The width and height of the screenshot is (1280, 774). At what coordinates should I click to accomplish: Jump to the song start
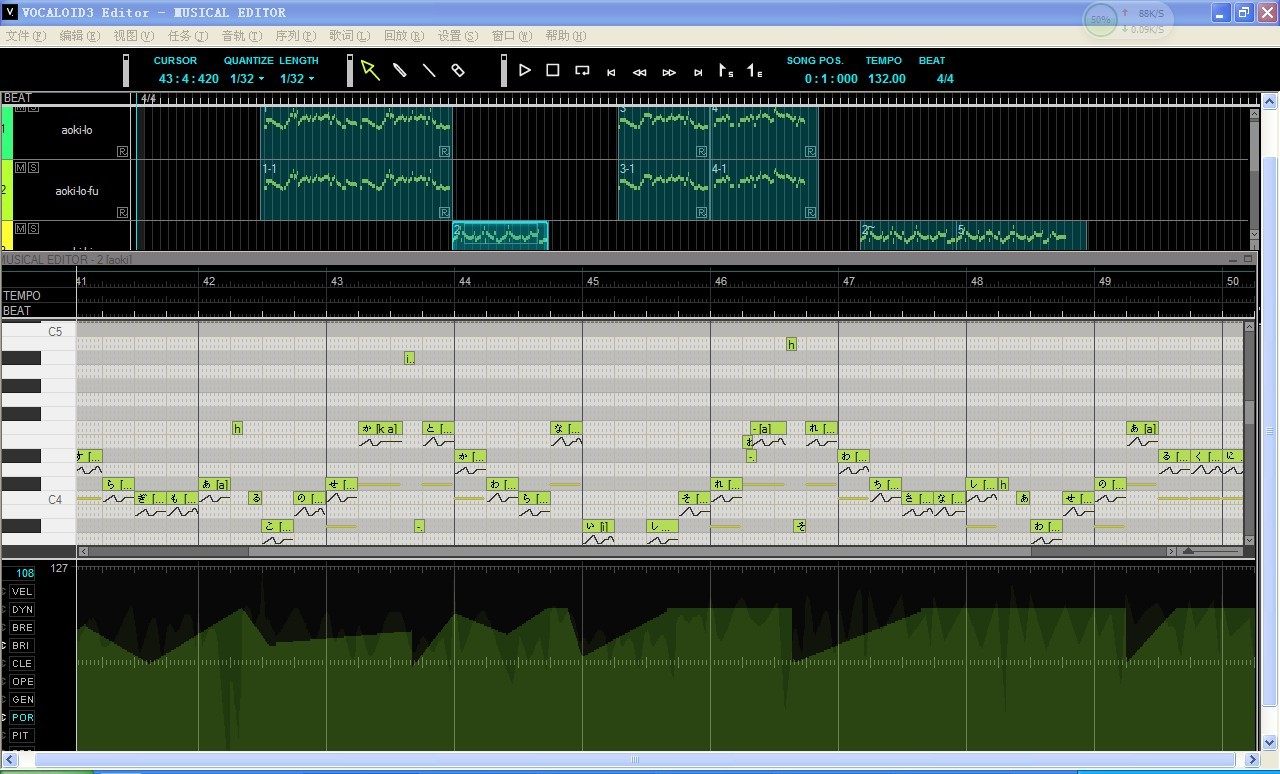click(611, 72)
